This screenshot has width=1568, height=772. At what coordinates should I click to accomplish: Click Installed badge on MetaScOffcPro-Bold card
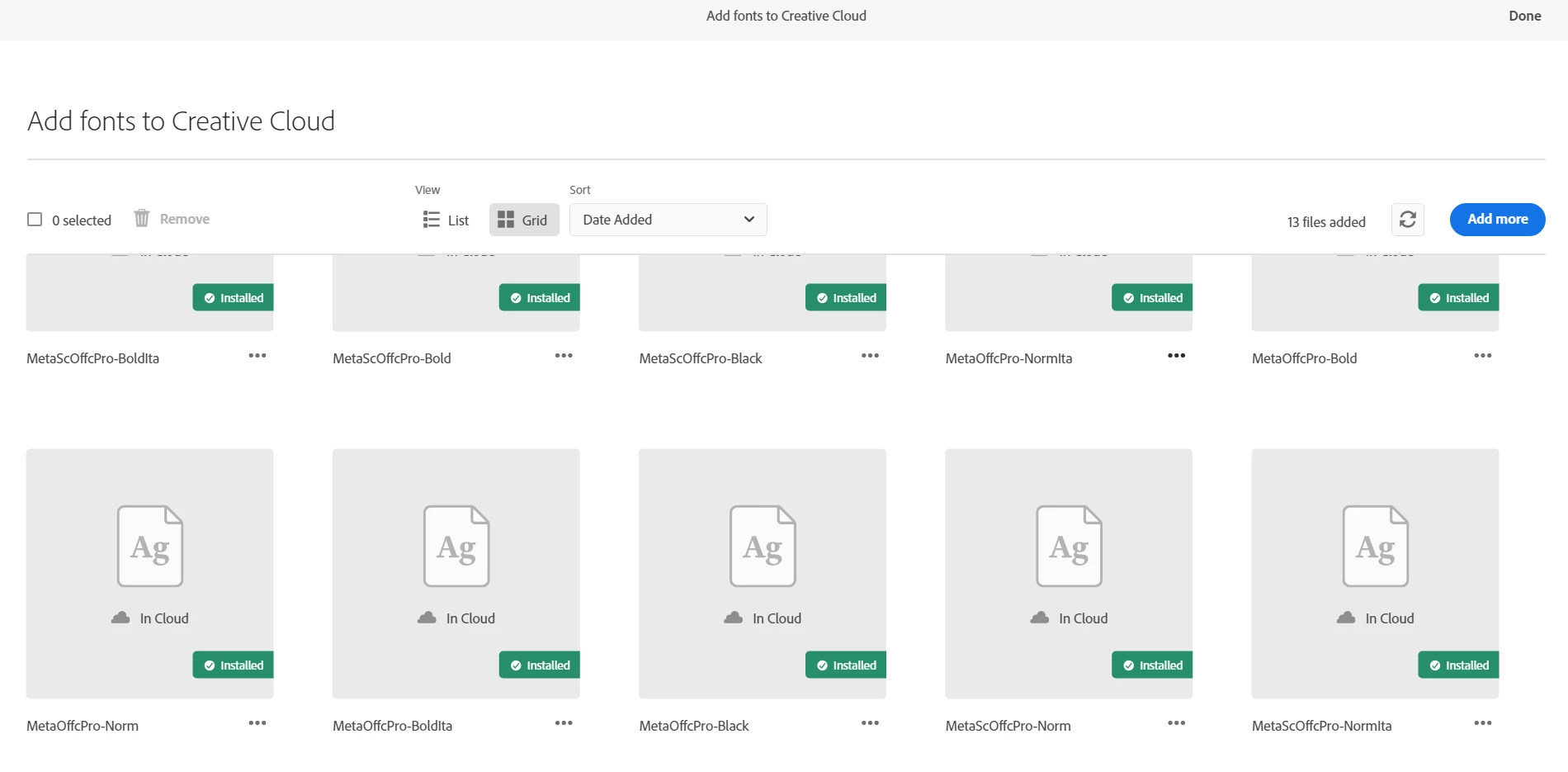tap(540, 298)
